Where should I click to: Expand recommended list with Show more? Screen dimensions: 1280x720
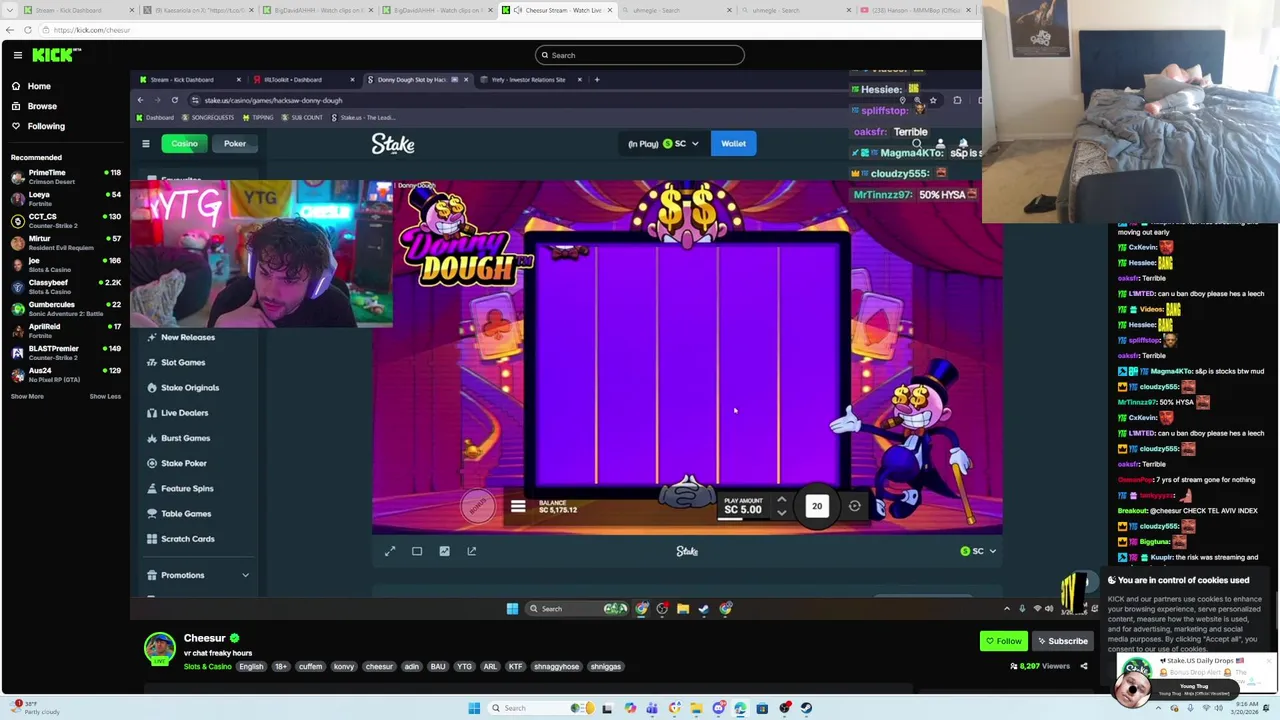pos(27,396)
